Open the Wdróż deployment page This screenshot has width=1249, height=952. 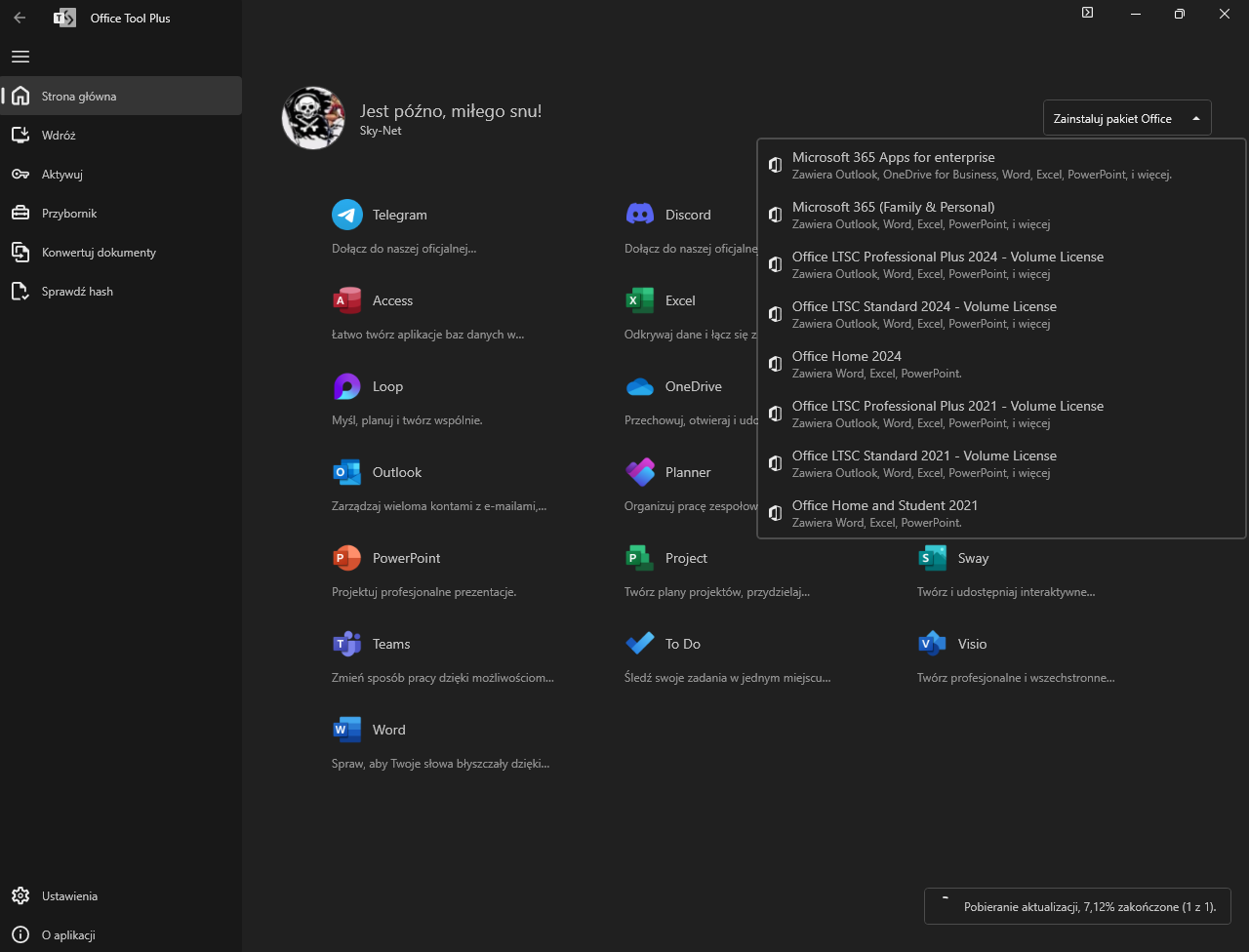tap(121, 135)
